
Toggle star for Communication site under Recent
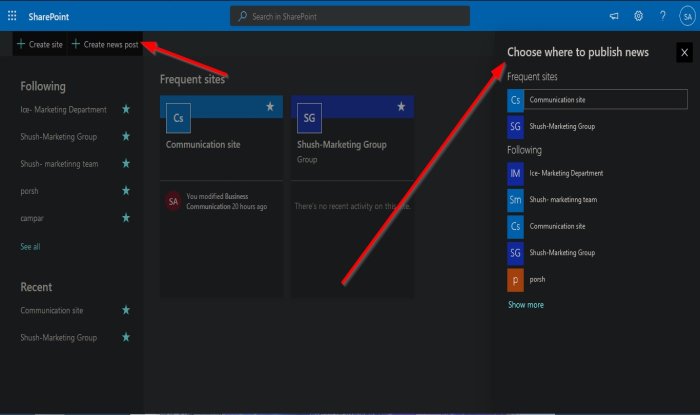(x=126, y=310)
